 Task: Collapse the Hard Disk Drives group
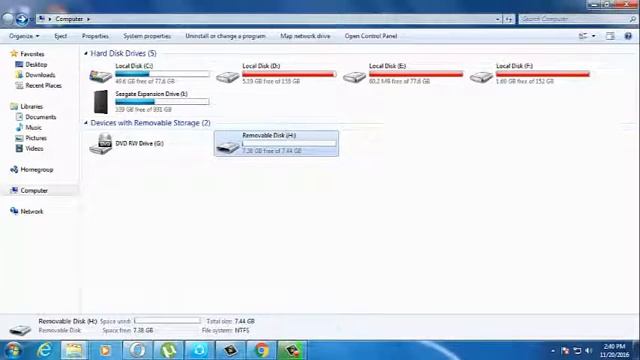[86, 53]
